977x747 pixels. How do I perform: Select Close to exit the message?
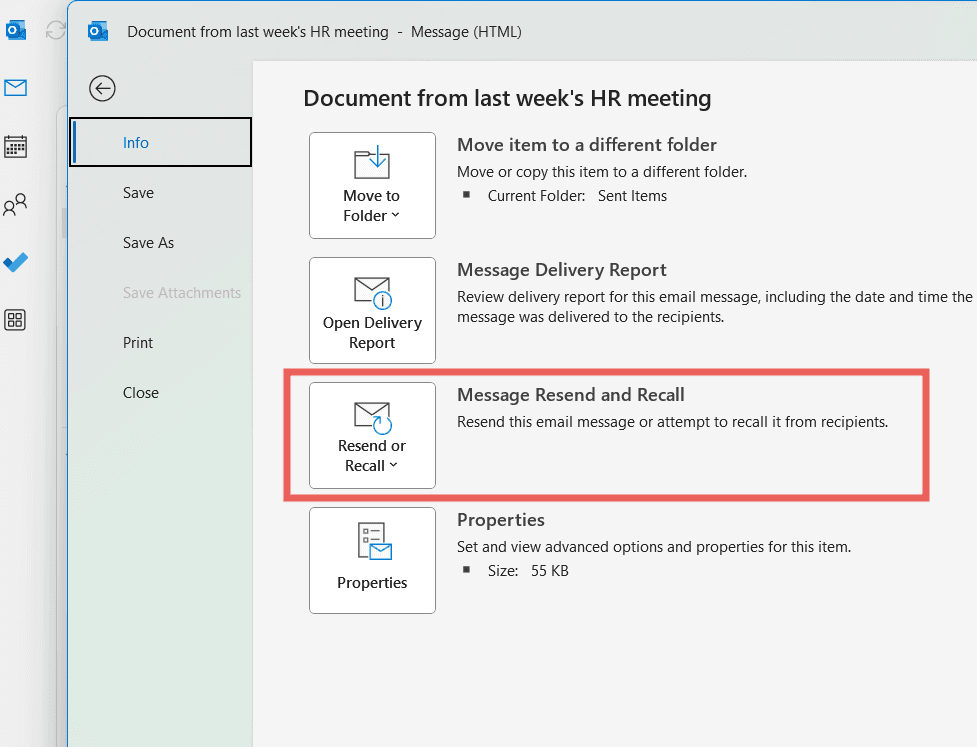click(x=140, y=392)
